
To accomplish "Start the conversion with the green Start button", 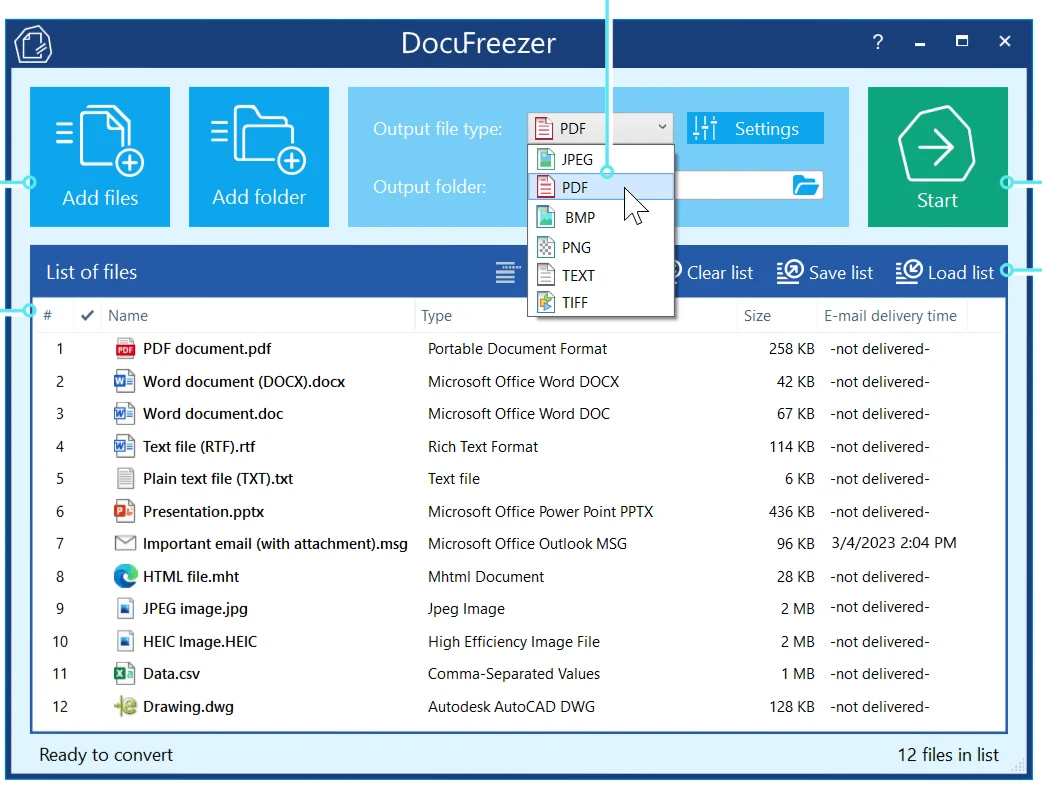I will (937, 157).
